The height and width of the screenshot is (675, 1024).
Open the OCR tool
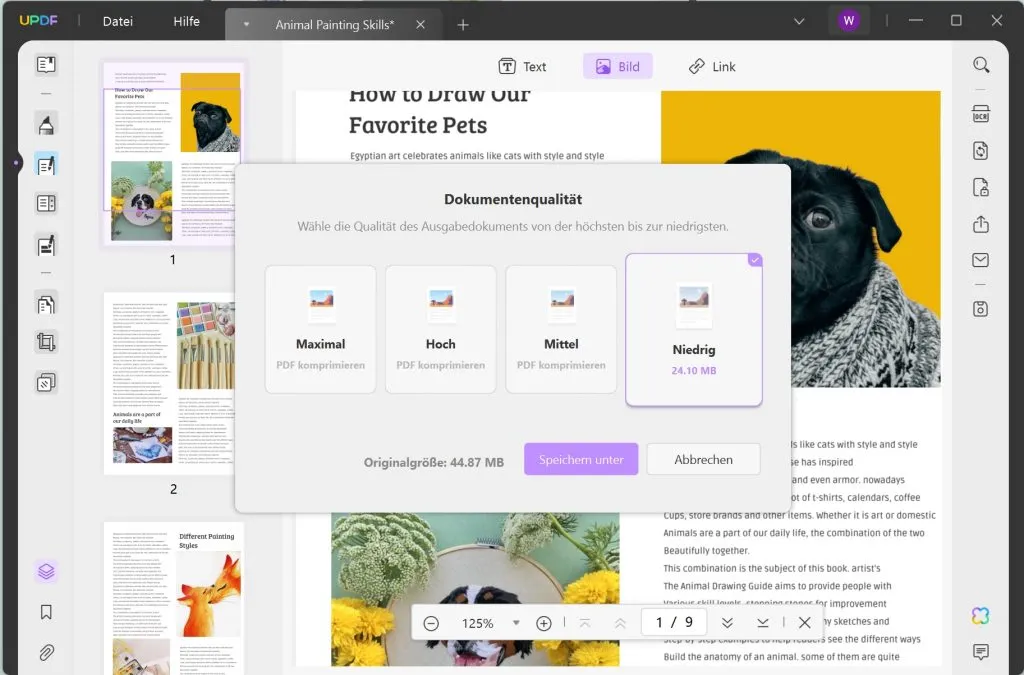[x=980, y=114]
